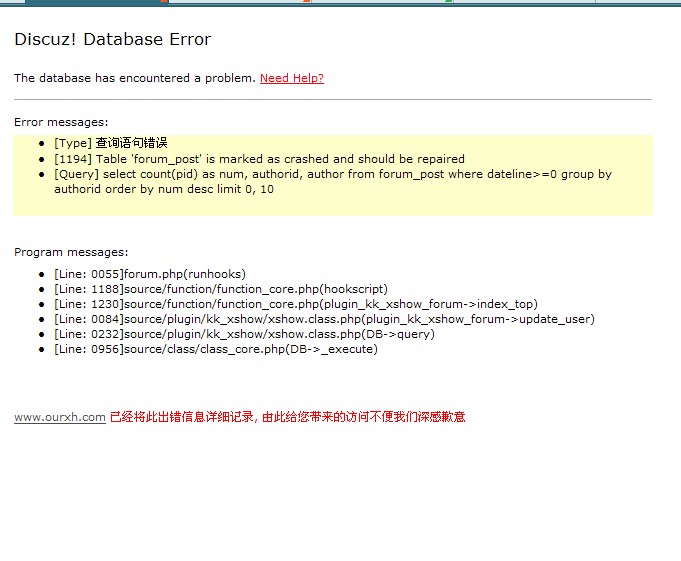Click the 'The database has encountered a problem.' text
Image resolution: width=681 pixels, height=561 pixels.
(135, 78)
